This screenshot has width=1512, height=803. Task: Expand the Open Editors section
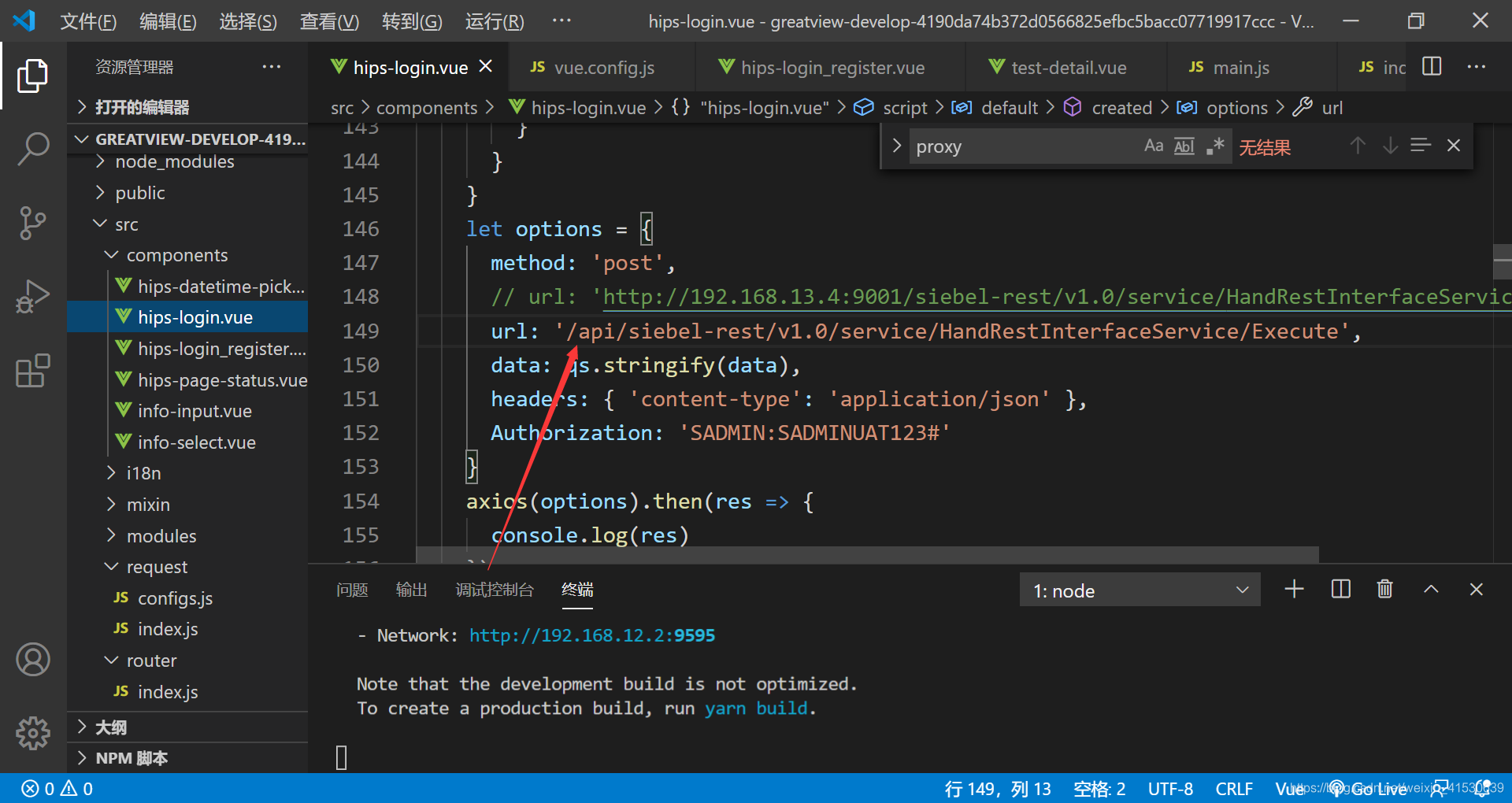point(187,107)
